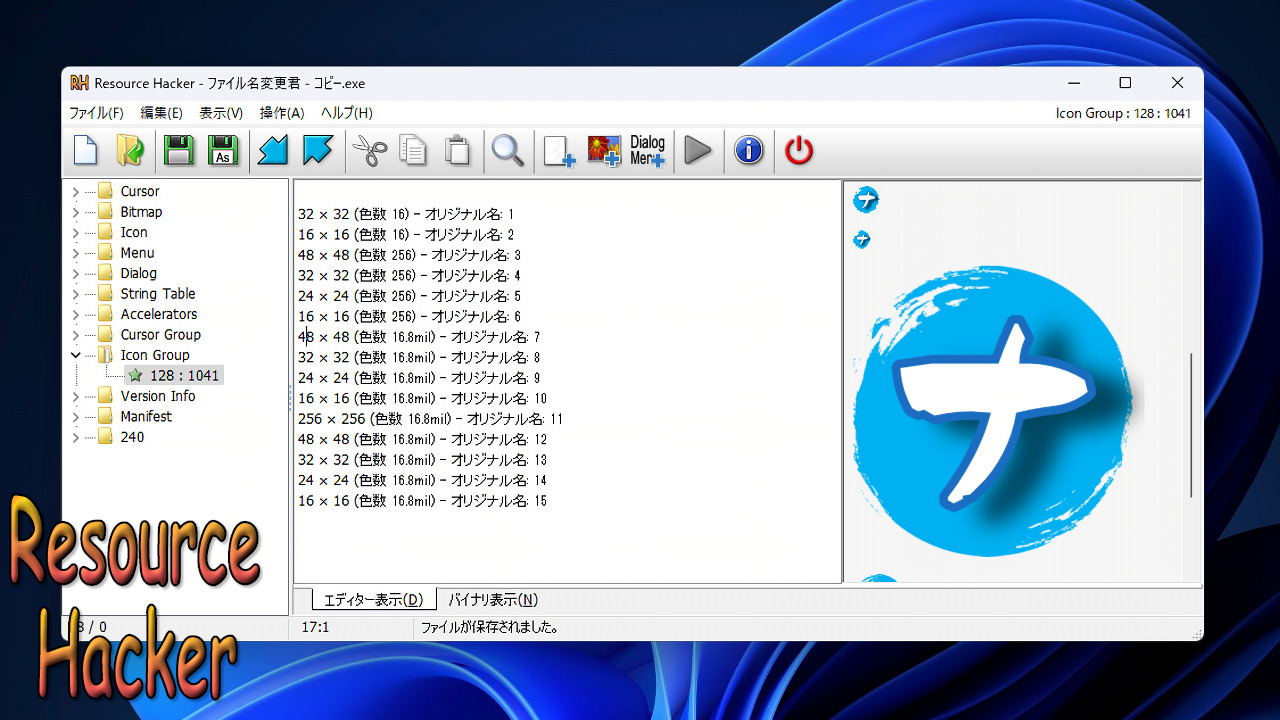This screenshot has width=1280, height=720.
Task: Maximize the Resource Hacker window
Action: 1125,83
